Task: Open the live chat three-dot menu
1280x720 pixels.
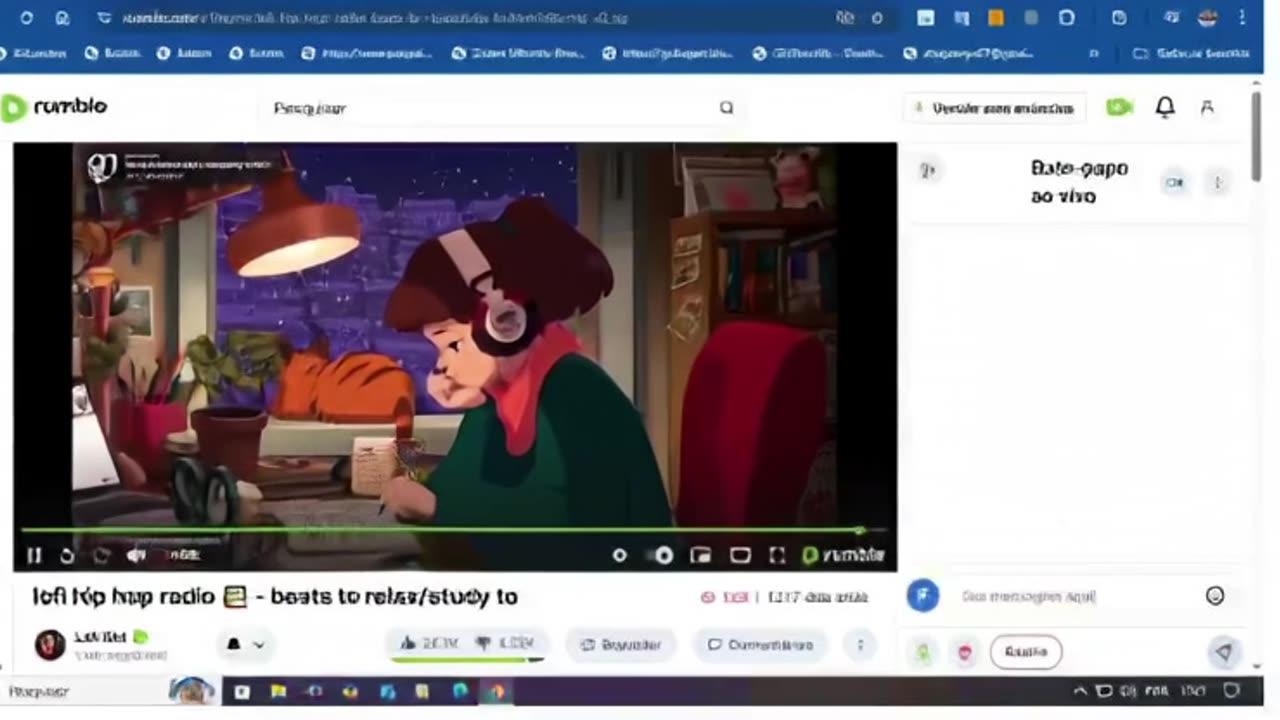Action: point(1218,182)
